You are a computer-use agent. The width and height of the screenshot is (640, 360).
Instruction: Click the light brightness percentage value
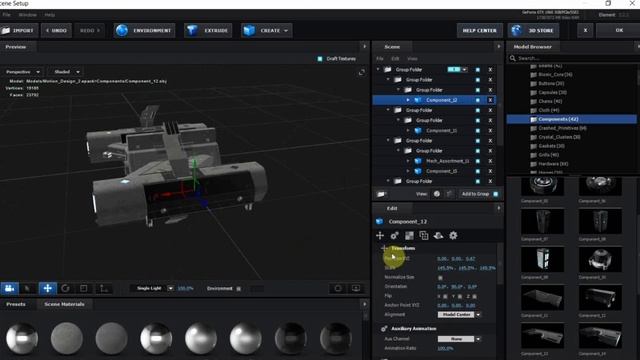[185, 289]
